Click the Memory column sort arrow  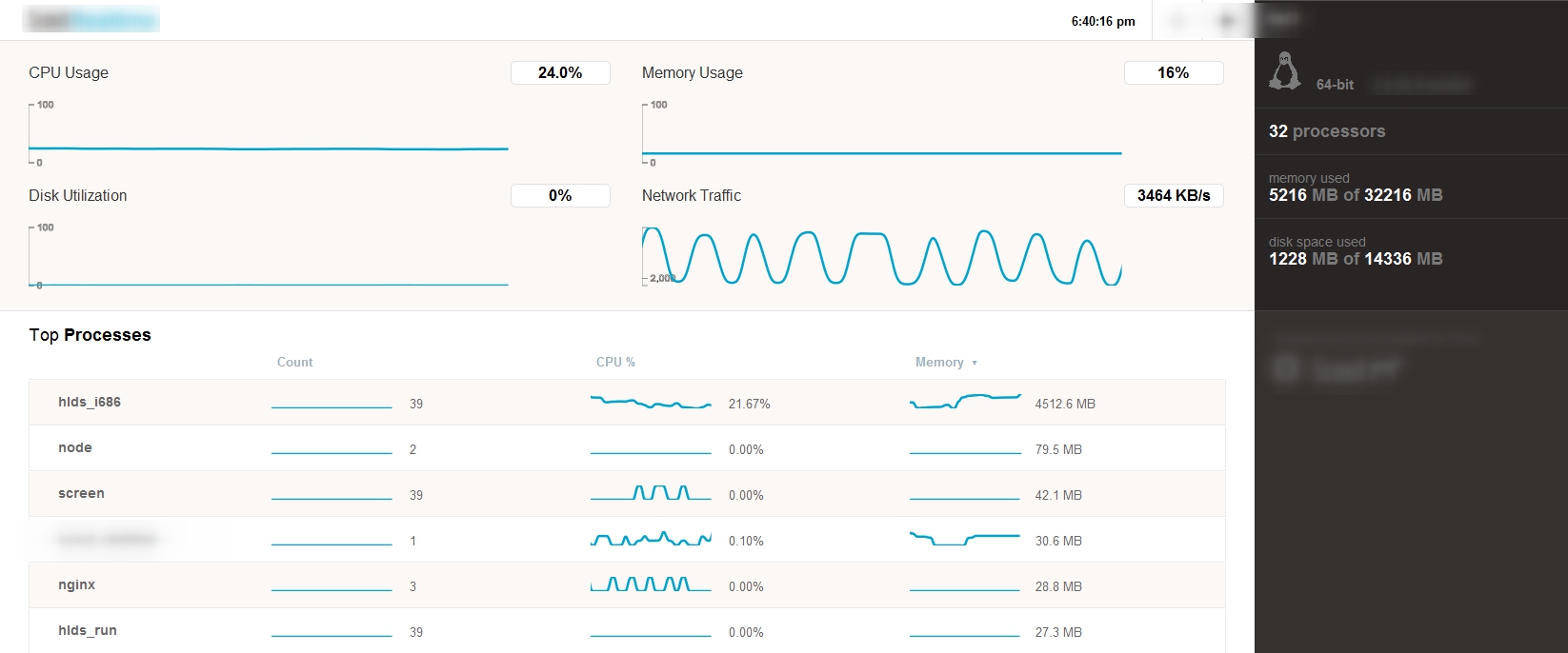click(x=975, y=363)
